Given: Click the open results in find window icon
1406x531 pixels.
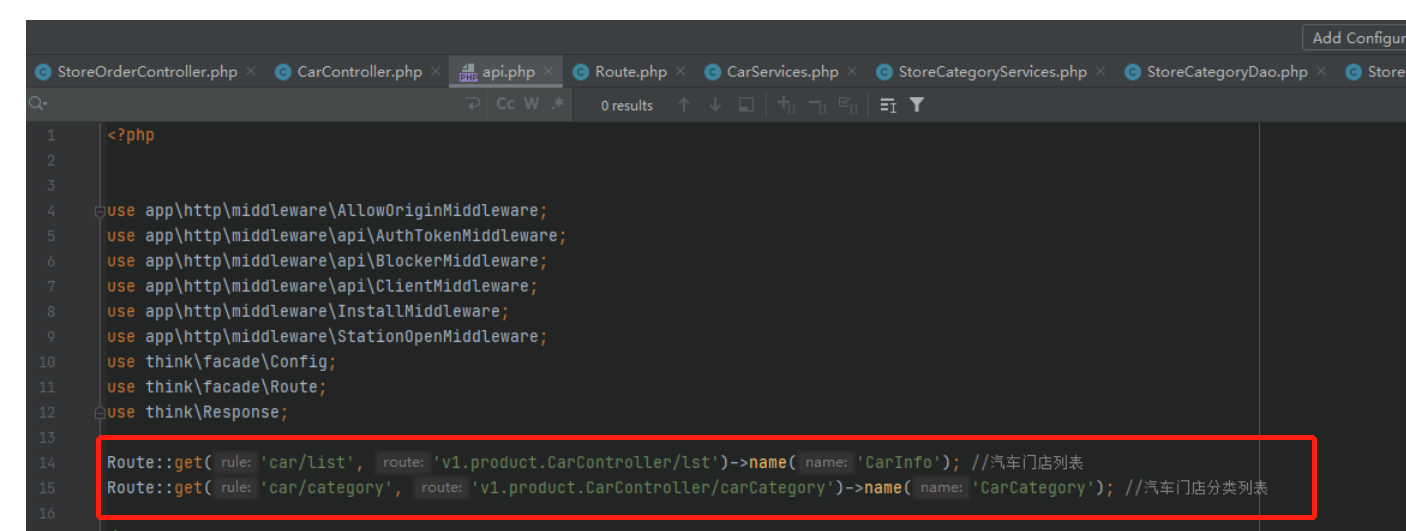Looking at the screenshot, I should [x=745, y=105].
